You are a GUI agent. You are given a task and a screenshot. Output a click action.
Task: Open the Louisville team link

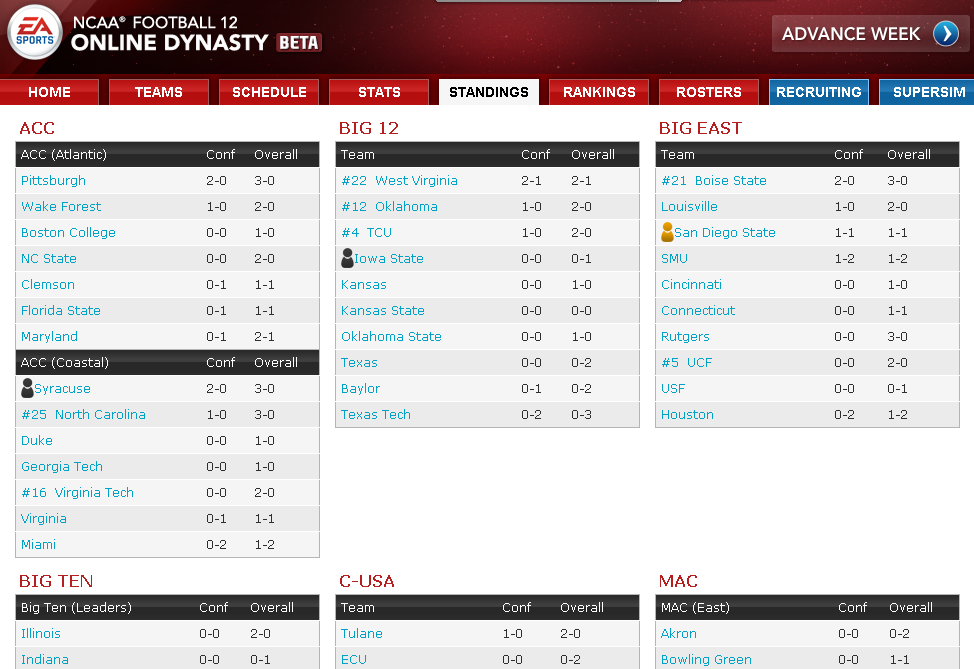(690, 207)
